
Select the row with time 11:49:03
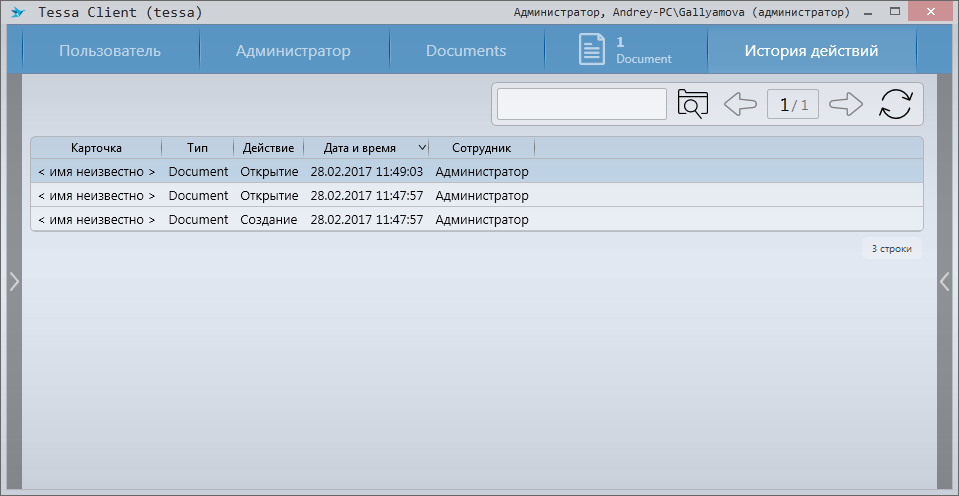point(366,171)
